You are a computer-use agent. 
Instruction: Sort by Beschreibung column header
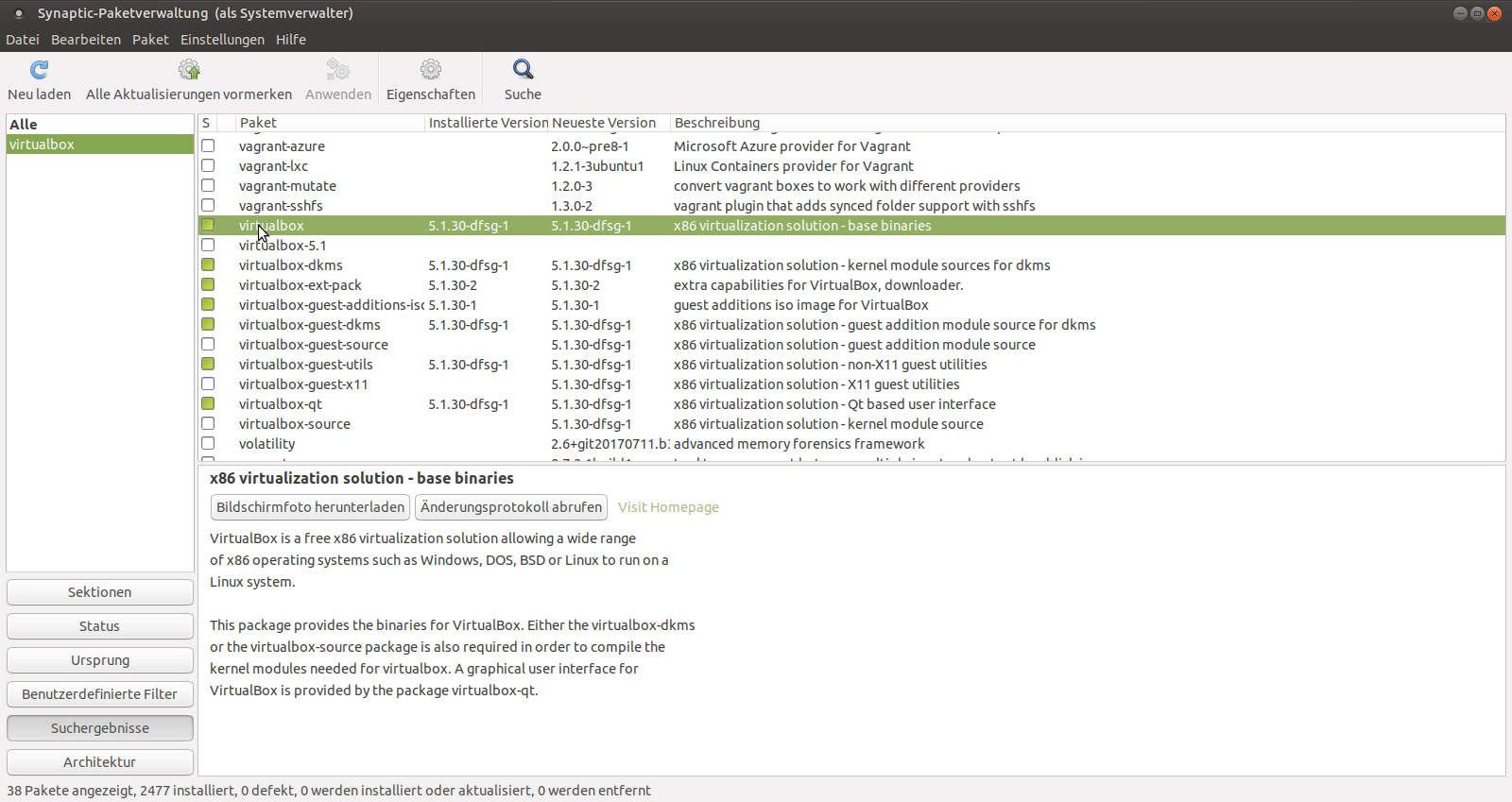click(1088, 123)
